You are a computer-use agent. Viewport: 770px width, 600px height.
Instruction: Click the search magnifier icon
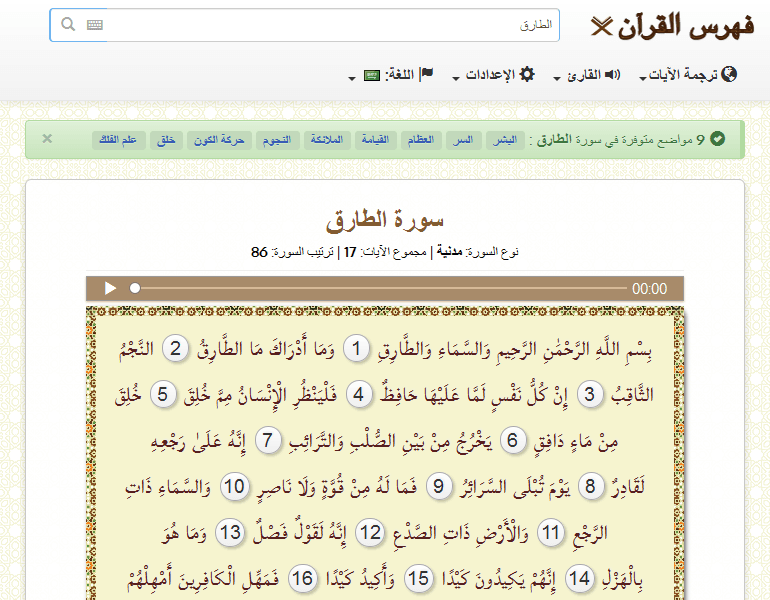click(68, 25)
